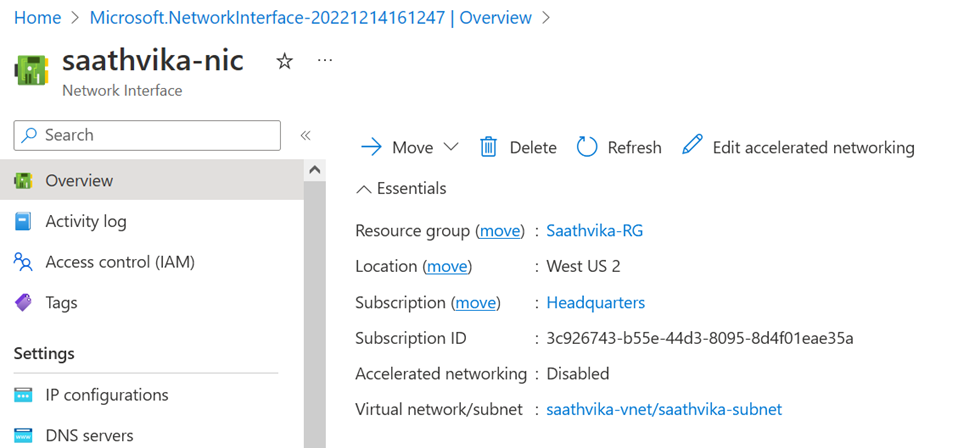Open the Saathvika-RG resource group link
This screenshot has height=448, width=975.
tap(594, 231)
